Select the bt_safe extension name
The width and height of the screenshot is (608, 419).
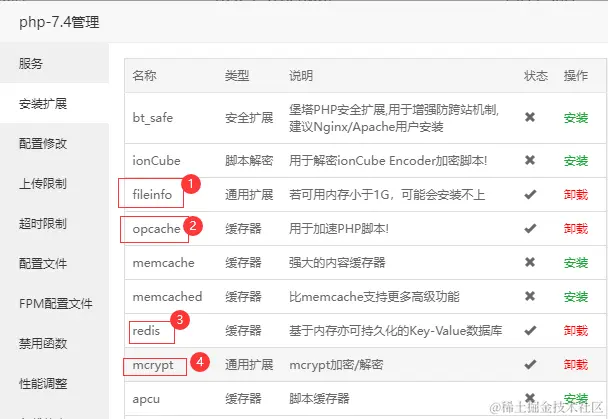coord(152,118)
